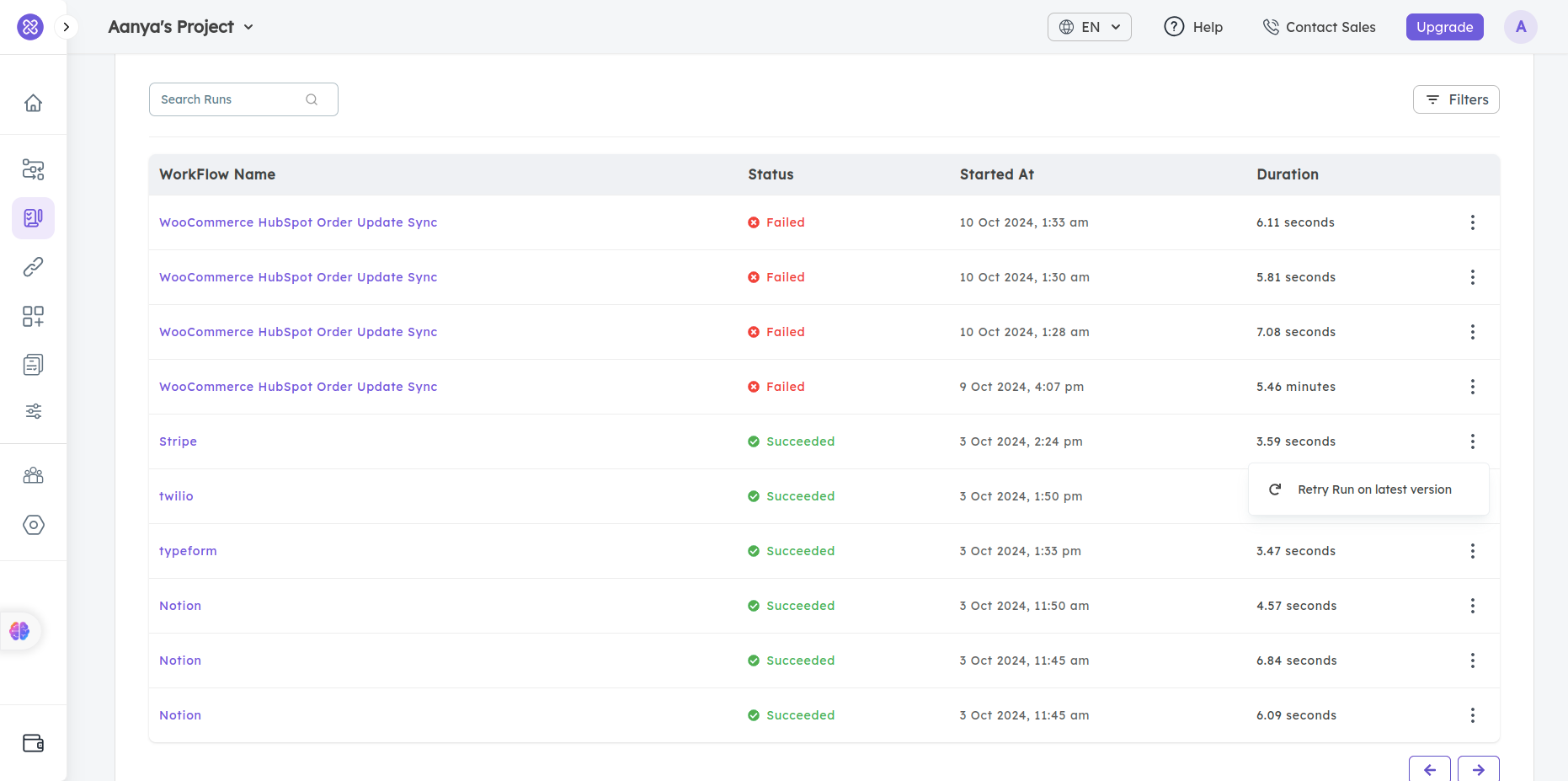
Task: Open the EN language selector
Action: (x=1089, y=27)
